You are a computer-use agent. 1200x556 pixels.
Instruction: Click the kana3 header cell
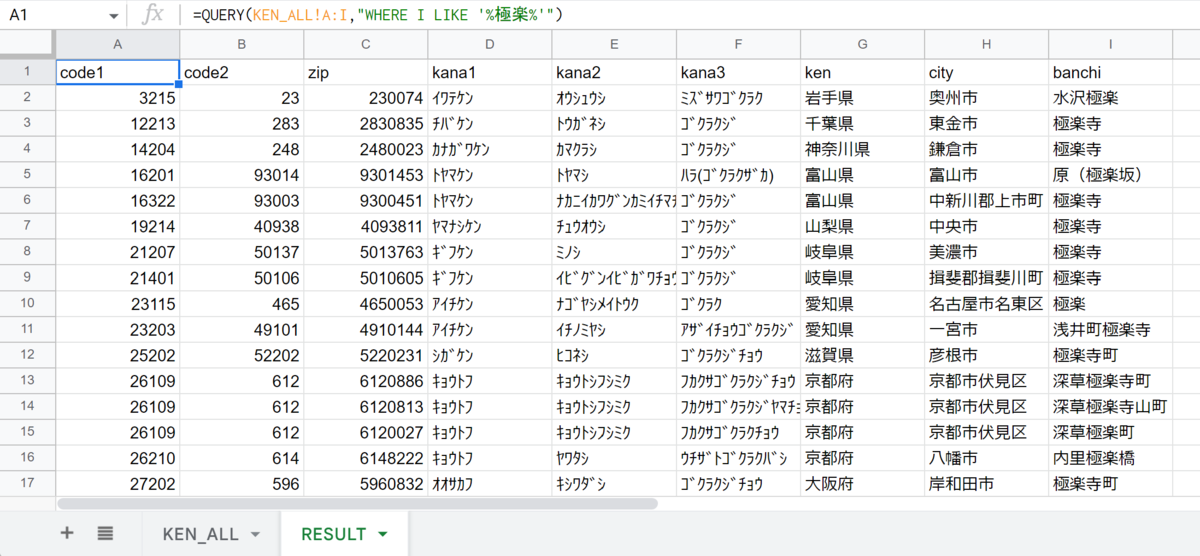[738, 72]
